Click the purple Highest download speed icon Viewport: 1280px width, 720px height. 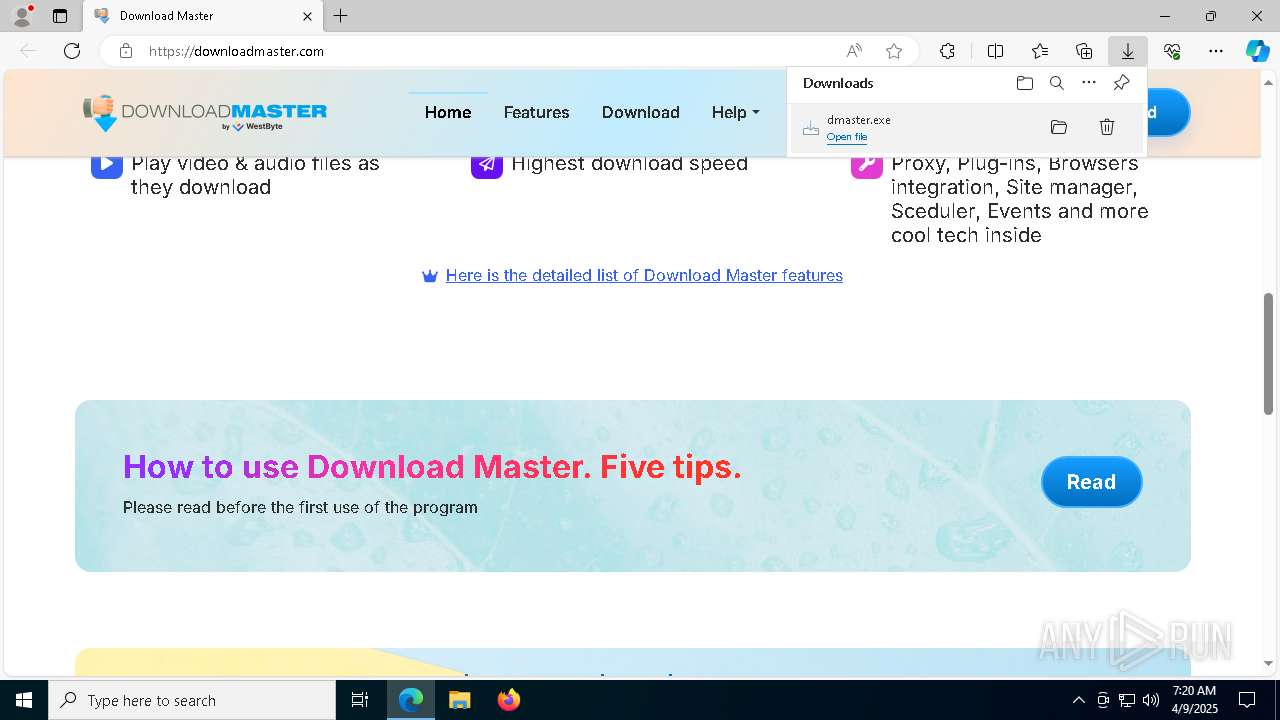(487, 163)
